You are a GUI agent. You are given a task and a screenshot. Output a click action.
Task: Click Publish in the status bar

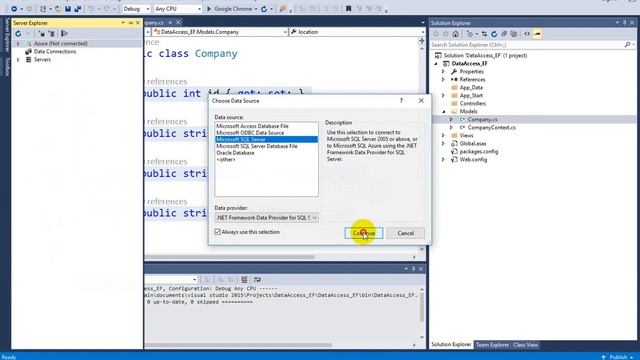click(x=618, y=357)
